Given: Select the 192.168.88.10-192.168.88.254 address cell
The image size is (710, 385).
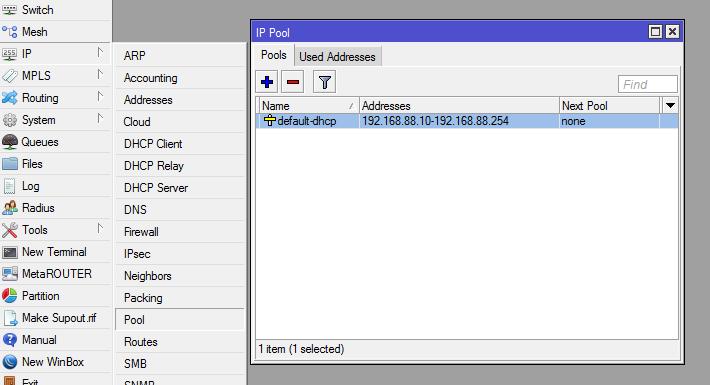Looking at the screenshot, I should (x=459, y=121).
